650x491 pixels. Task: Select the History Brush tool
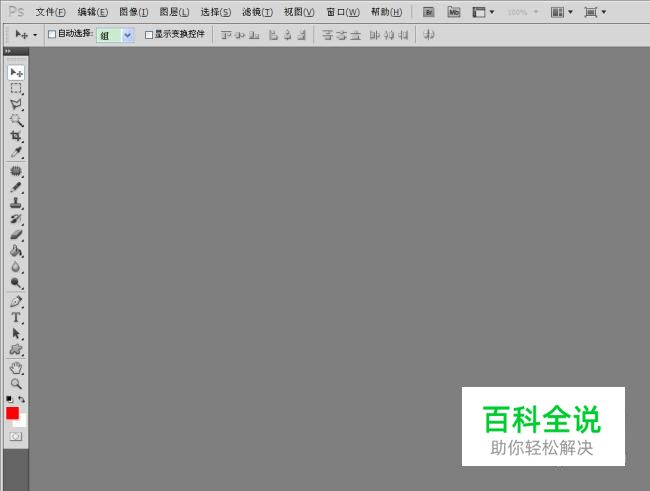(16, 219)
